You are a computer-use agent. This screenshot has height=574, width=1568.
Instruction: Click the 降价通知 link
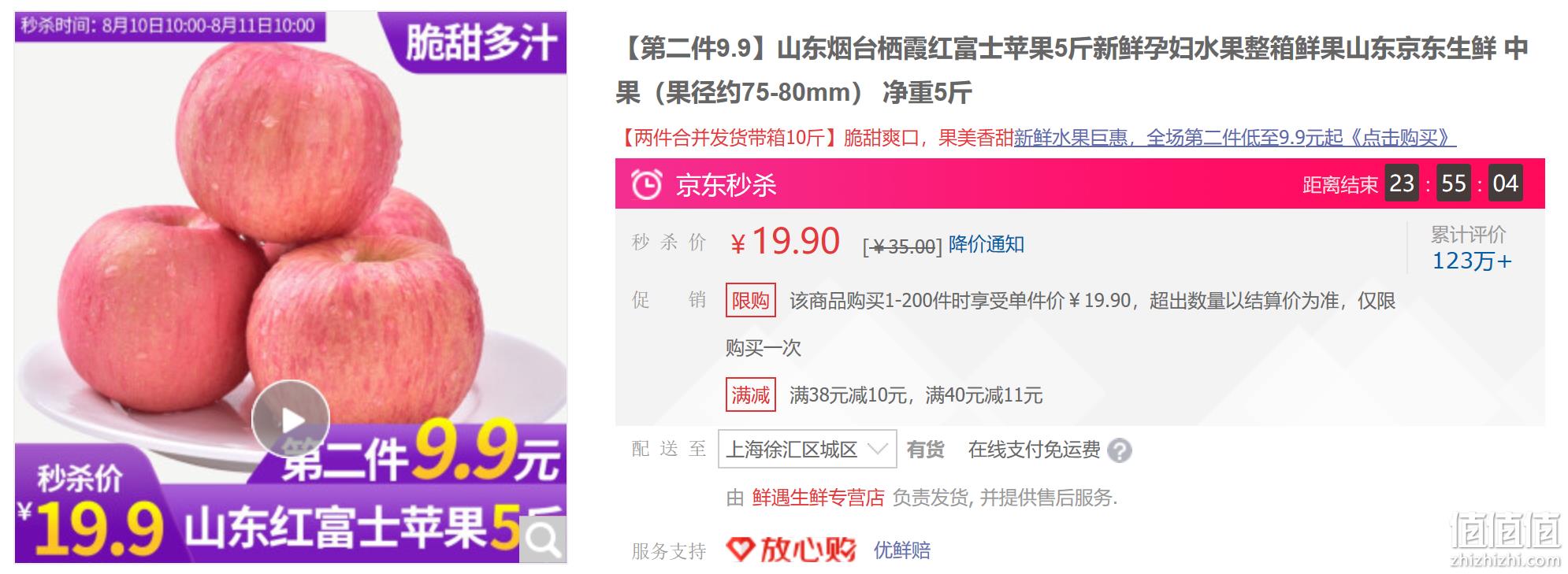pos(987,244)
